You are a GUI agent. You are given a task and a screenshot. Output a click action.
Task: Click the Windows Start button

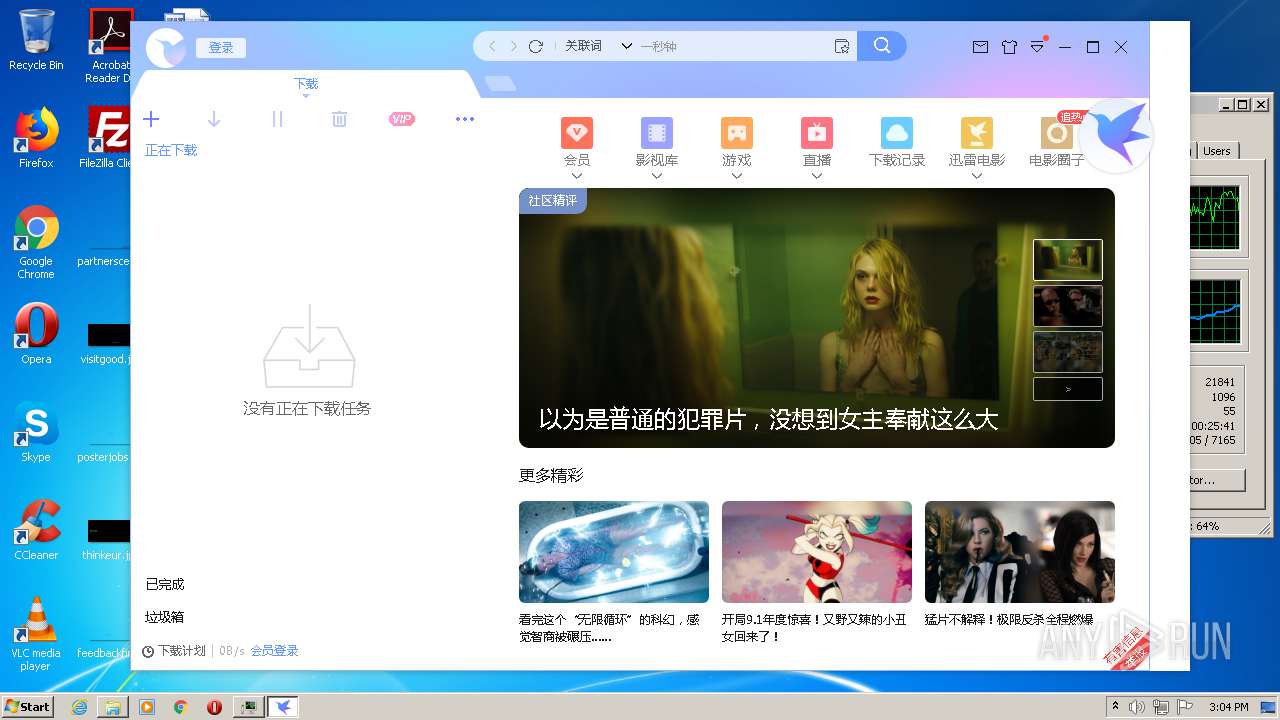tap(28, 706)
